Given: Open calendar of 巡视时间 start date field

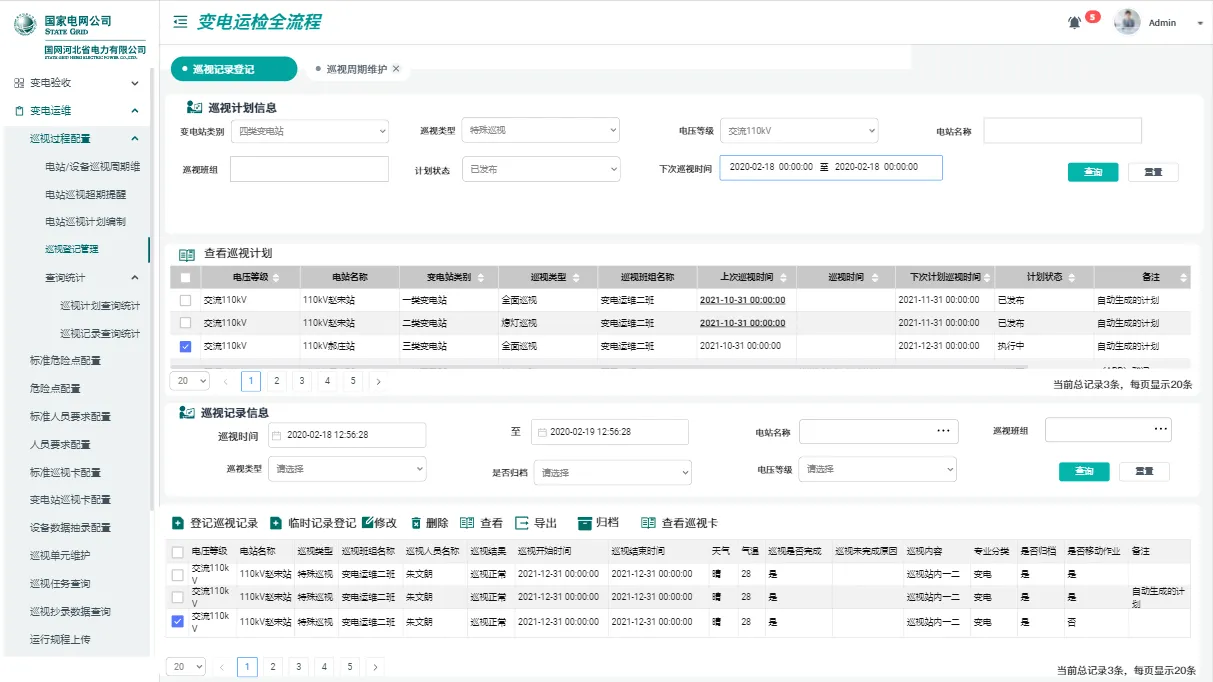Looking at the screenshot, I should tap(276, 435).
